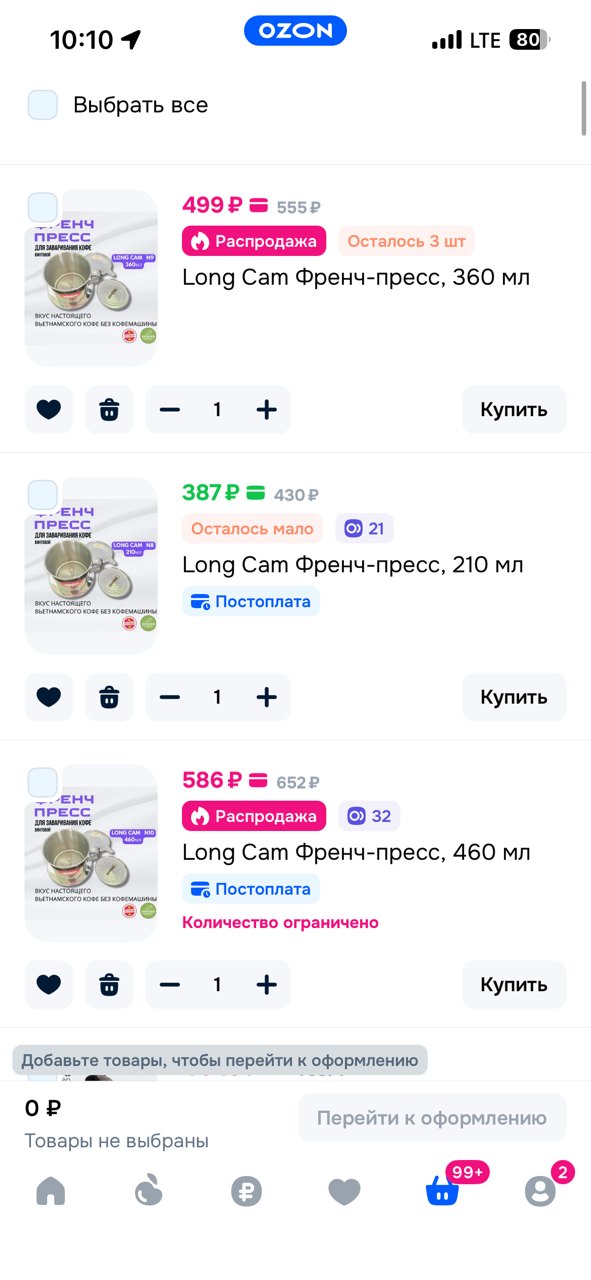
Task: Open the cart icon showing 99+ badge
Action: coord(442,1191)
